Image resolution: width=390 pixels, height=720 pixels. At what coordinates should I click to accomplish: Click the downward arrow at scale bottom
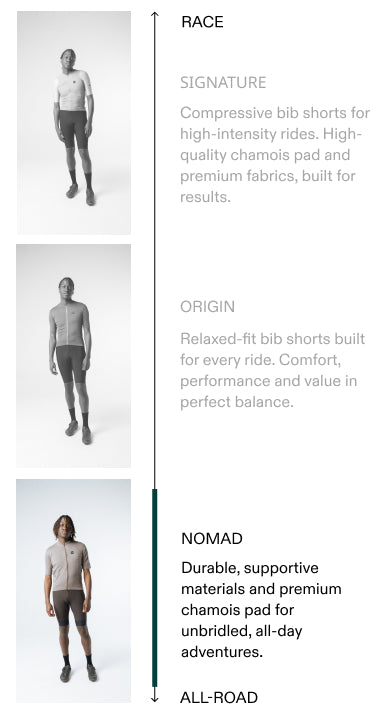click(x=155, y=697)
